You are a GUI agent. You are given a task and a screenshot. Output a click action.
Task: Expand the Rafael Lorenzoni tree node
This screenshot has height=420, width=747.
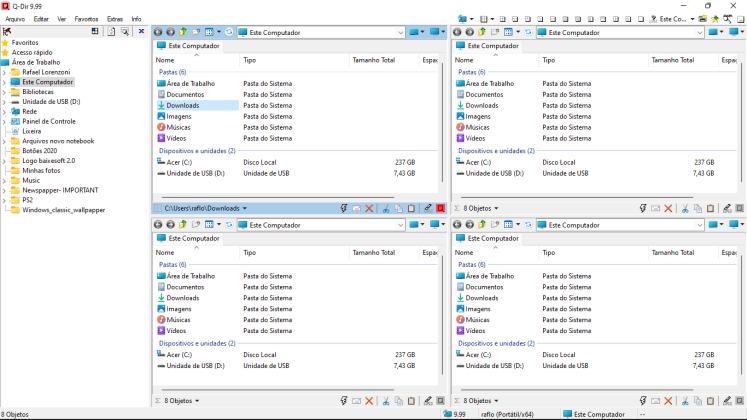pyautogui.click(x=4, y=72)
